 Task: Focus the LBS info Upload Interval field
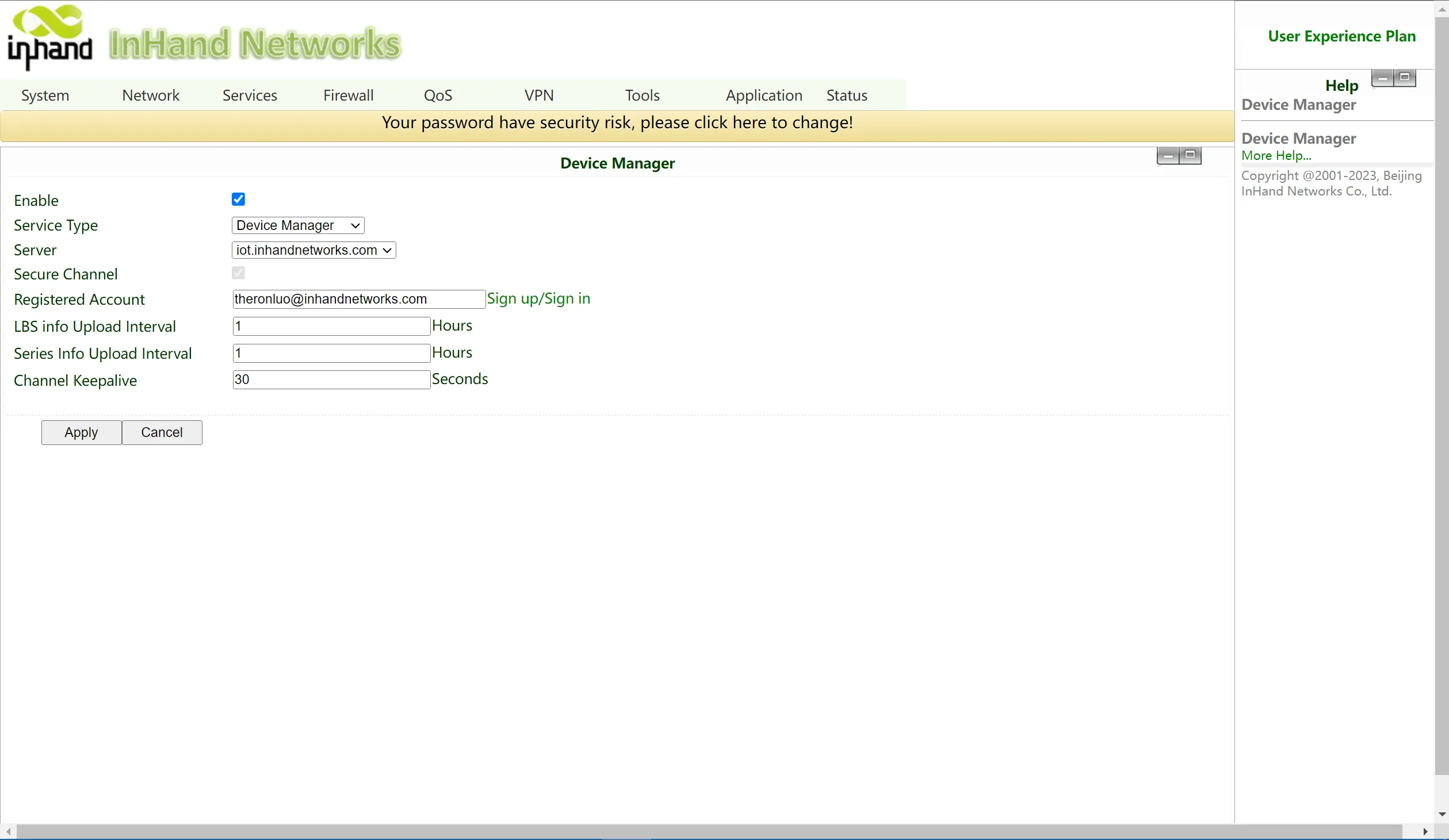tap(331, 326)
